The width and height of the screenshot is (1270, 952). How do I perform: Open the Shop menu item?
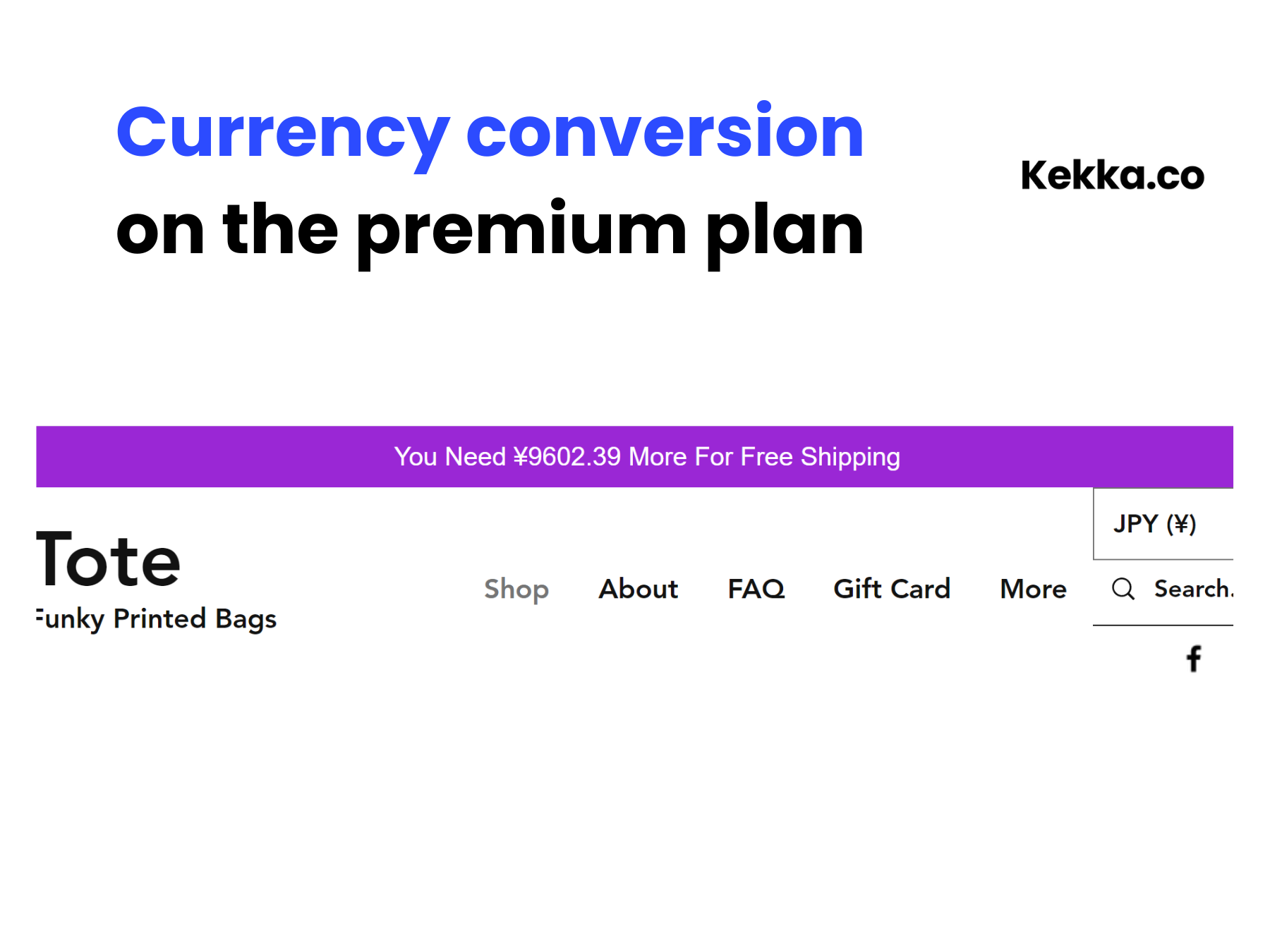[516, 589]
